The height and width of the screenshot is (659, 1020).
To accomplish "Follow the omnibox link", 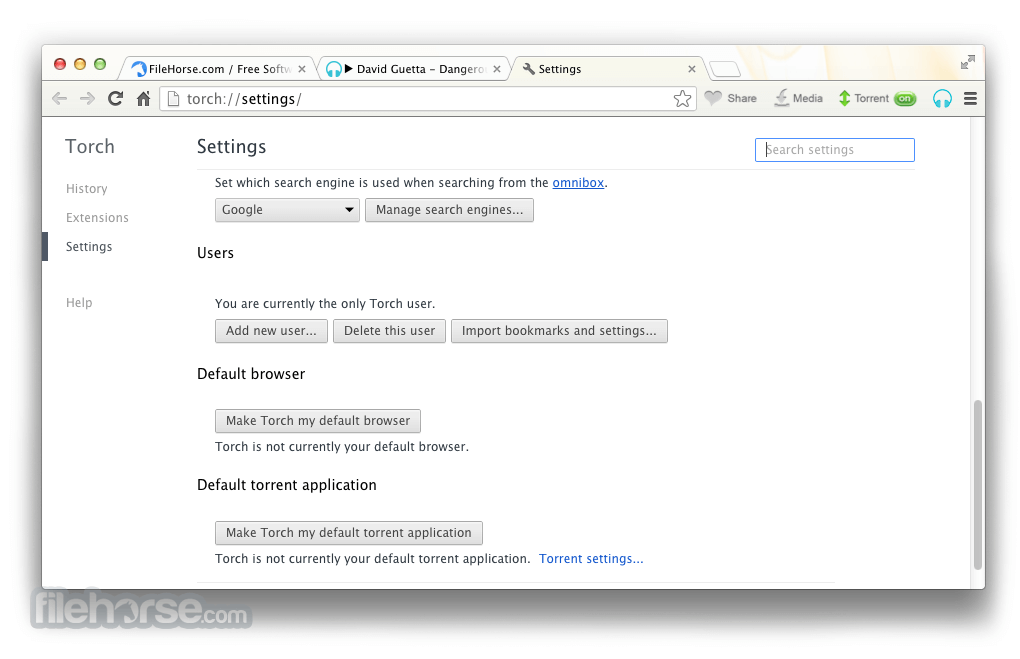I will coord(578,183).
